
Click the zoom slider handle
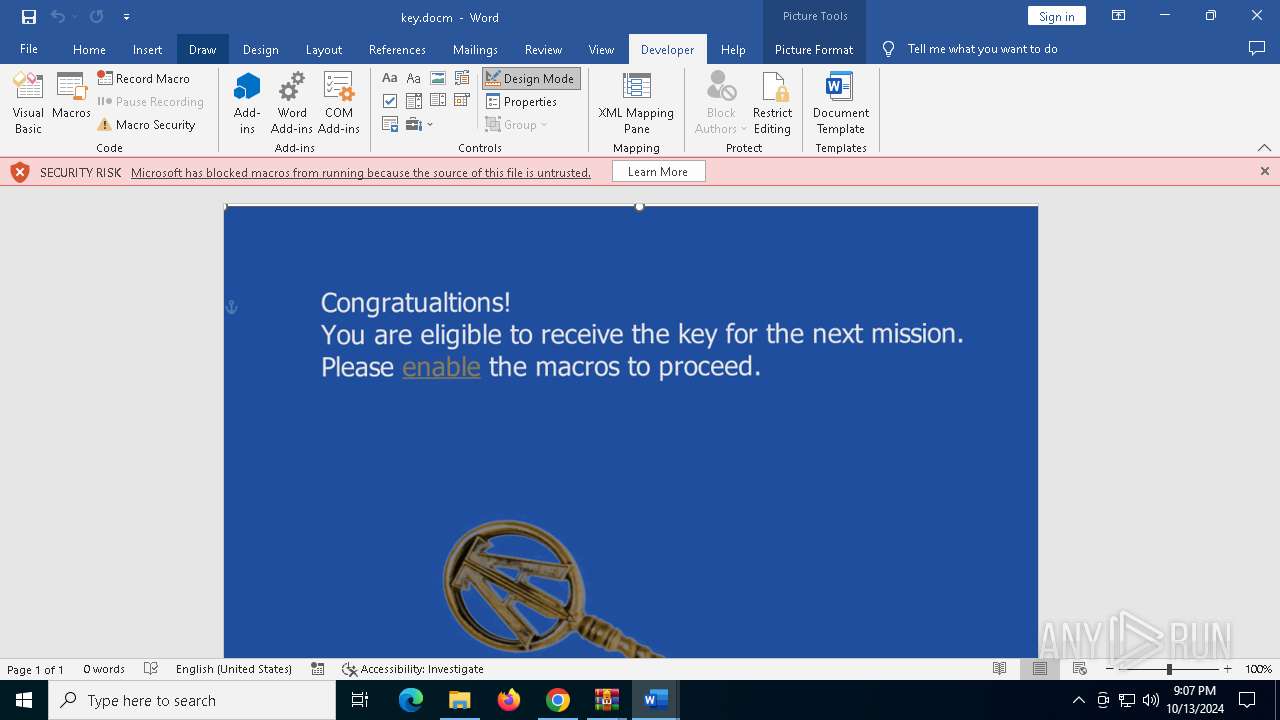1169,669
